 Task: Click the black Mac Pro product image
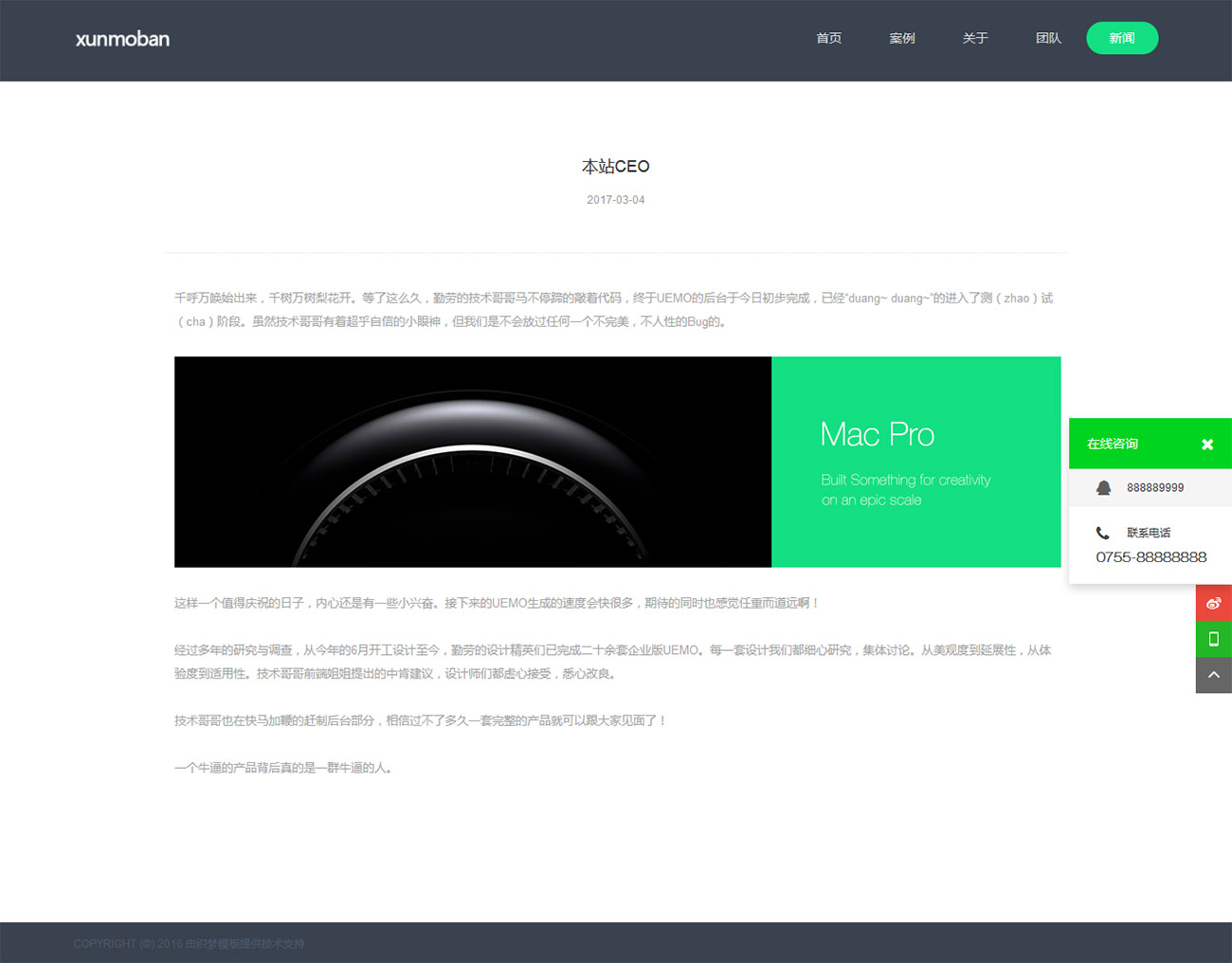(472, 462)
